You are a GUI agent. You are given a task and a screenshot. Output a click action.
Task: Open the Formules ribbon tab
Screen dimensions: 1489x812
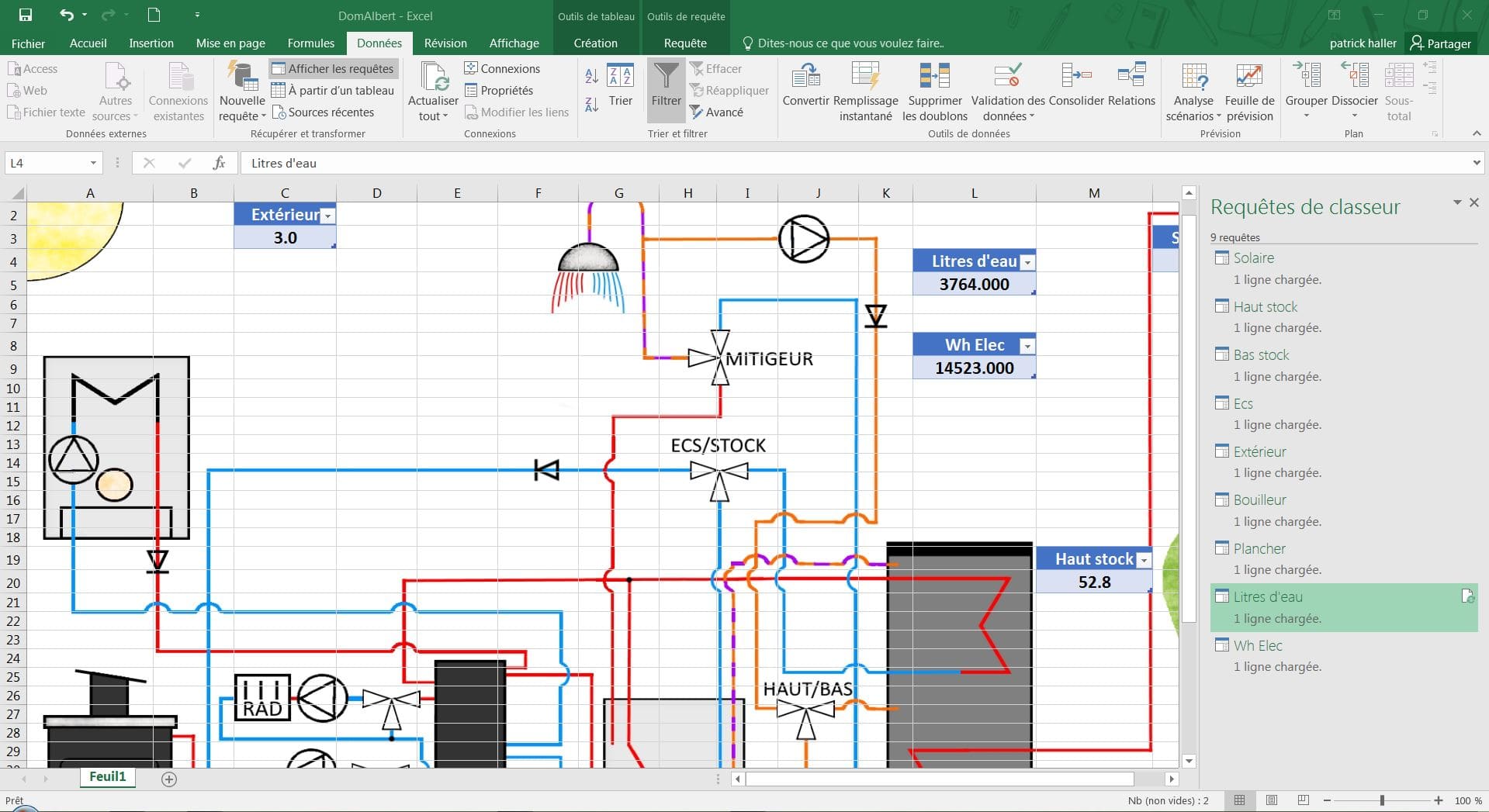click(x=310, y=43)
